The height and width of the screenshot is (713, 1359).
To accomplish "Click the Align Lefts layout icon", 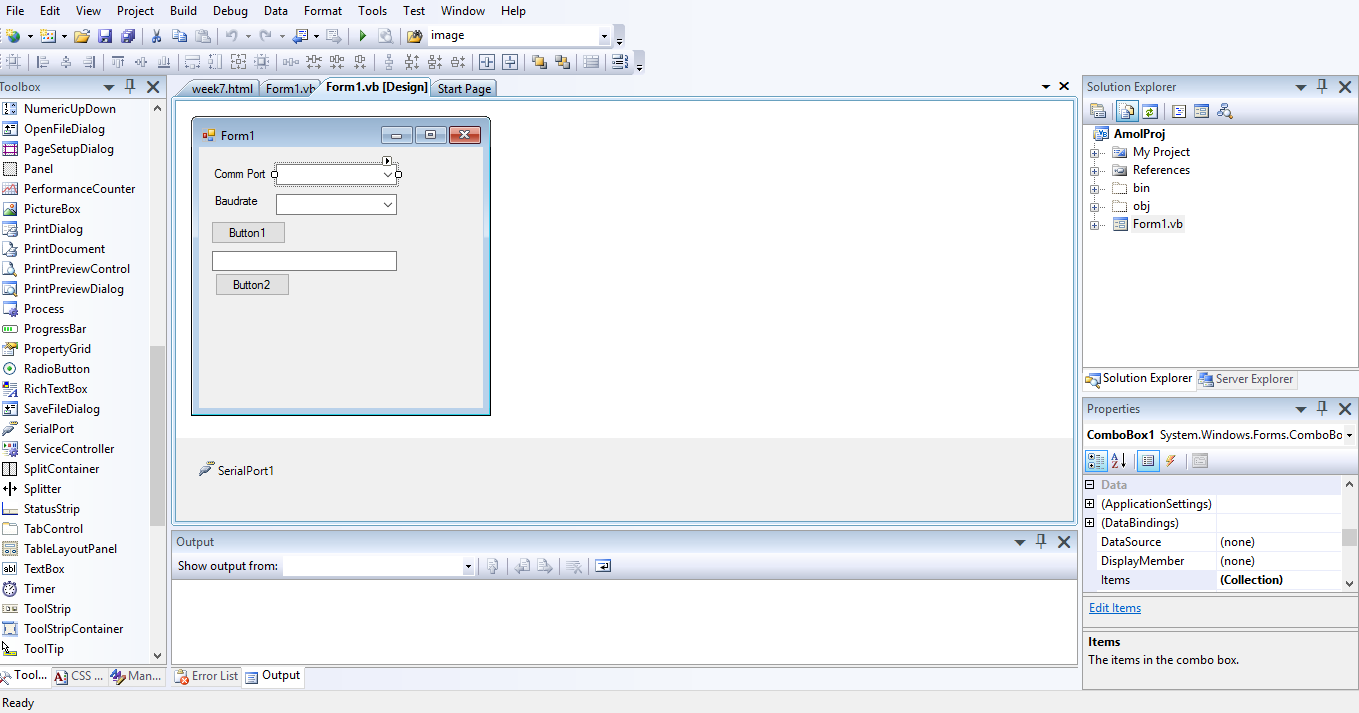I will pyautogui.click(x=43, y=62).
